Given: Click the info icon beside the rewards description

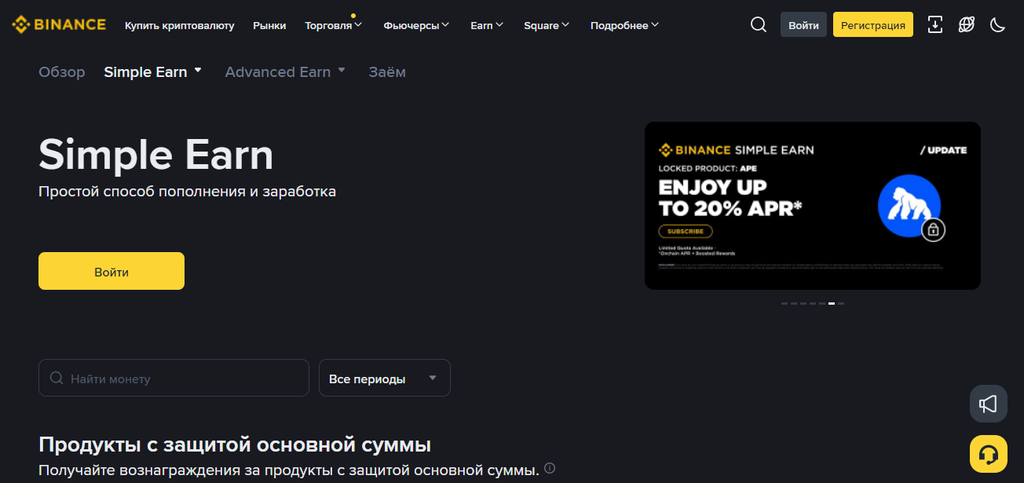Looking at the screenshot, I should tap(550, 468).
